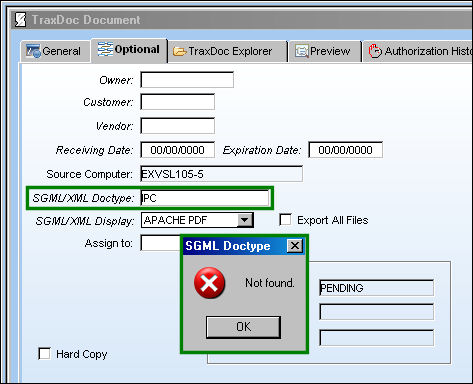Viewport: 473px width, 384px height.
Task: Click the Assign to input field
Action: 161,243
